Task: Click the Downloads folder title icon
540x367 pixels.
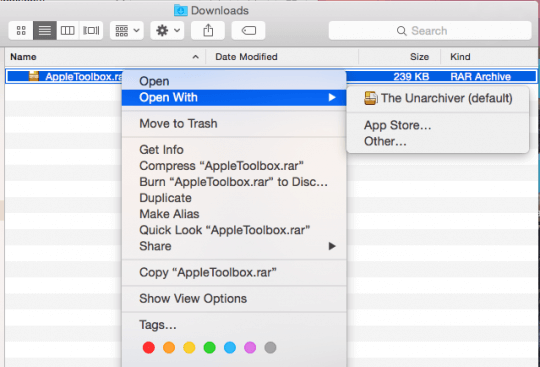Action: tap(180, 10)
